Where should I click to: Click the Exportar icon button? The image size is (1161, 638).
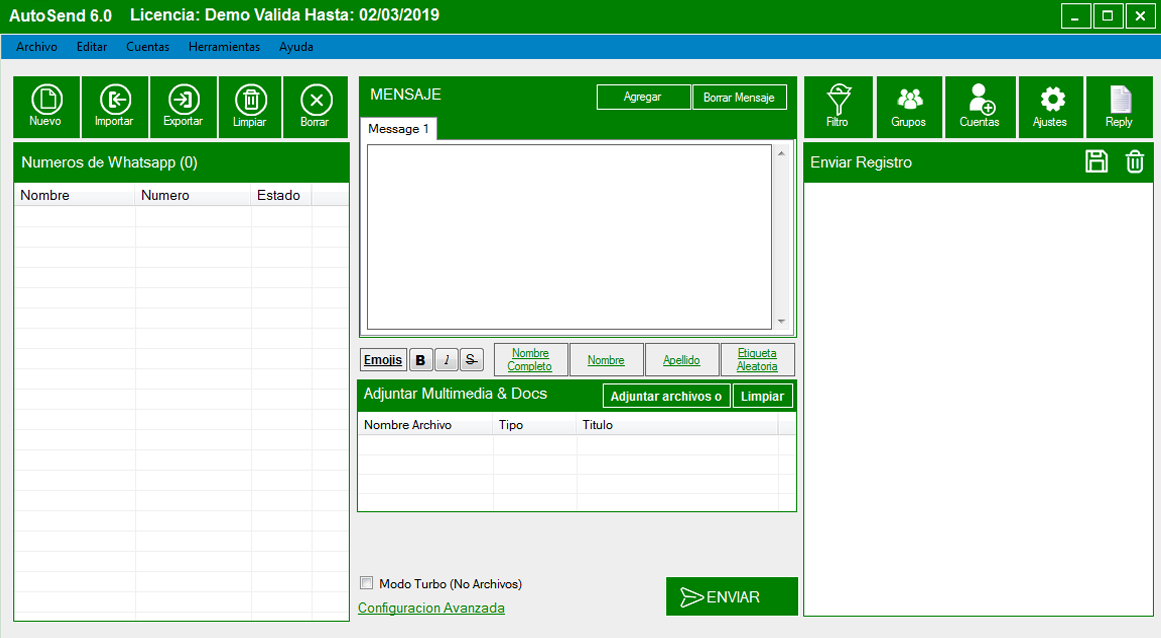pyautogui.click(x=183, y=107)
